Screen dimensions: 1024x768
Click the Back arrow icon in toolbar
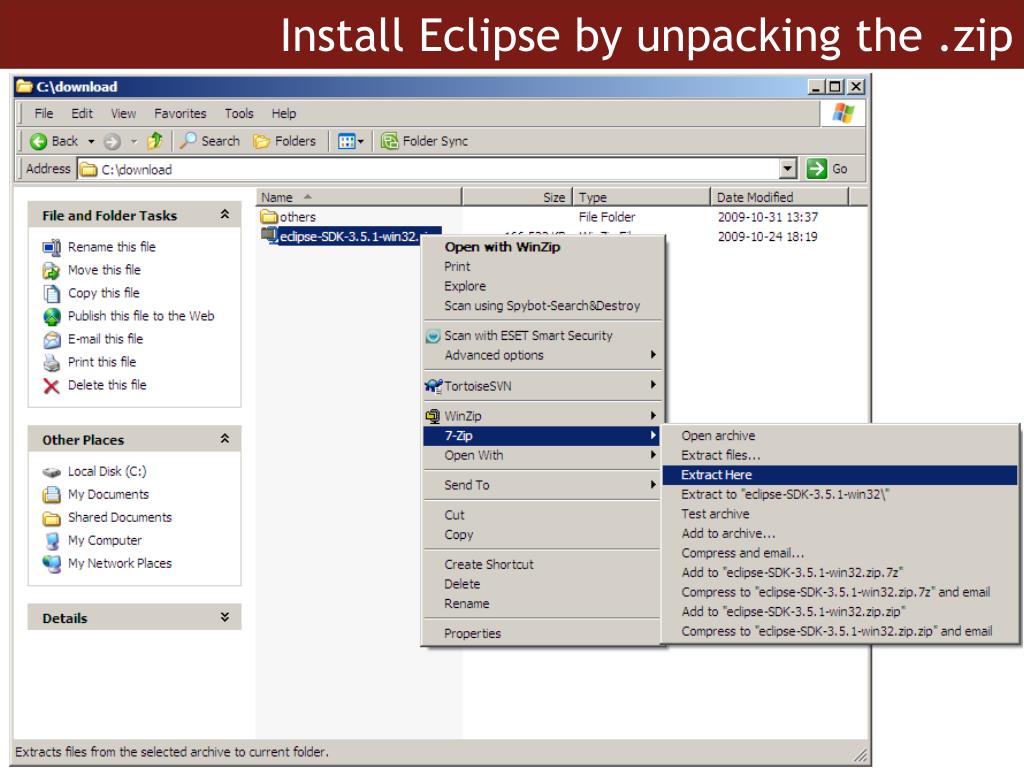click(39, 141)
